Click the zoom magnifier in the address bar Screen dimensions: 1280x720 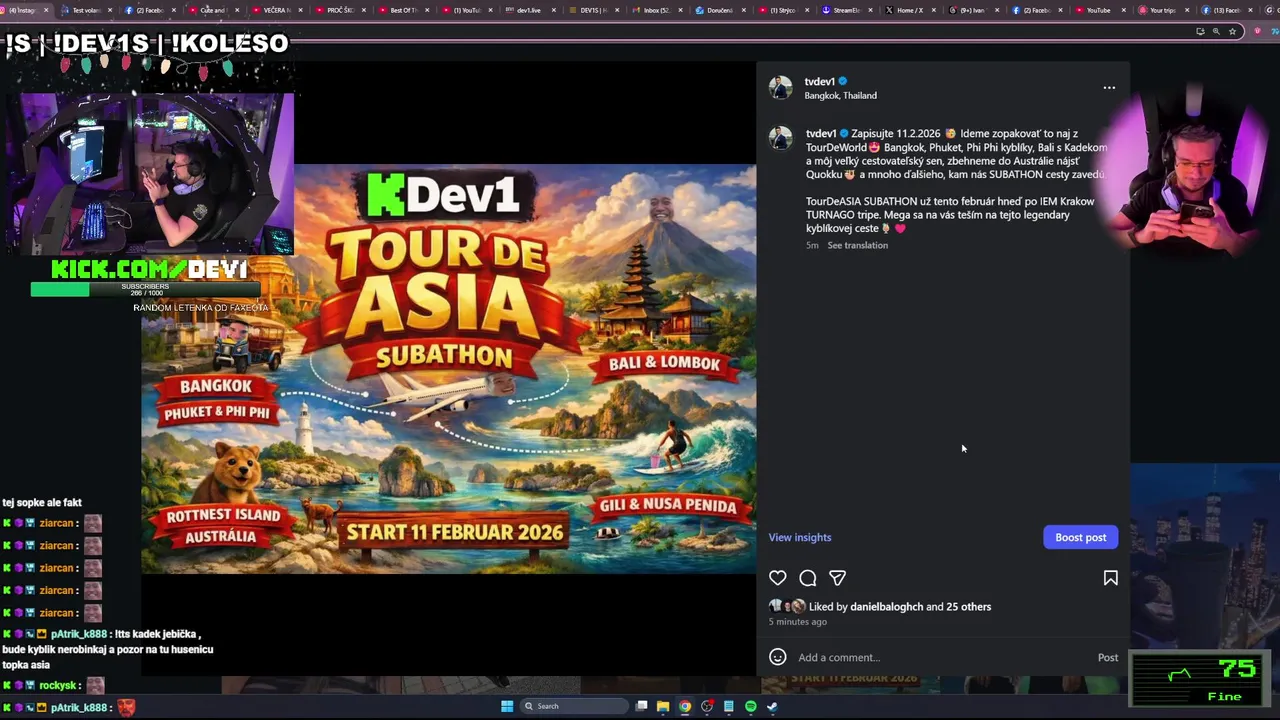(x=1216, y=31)
